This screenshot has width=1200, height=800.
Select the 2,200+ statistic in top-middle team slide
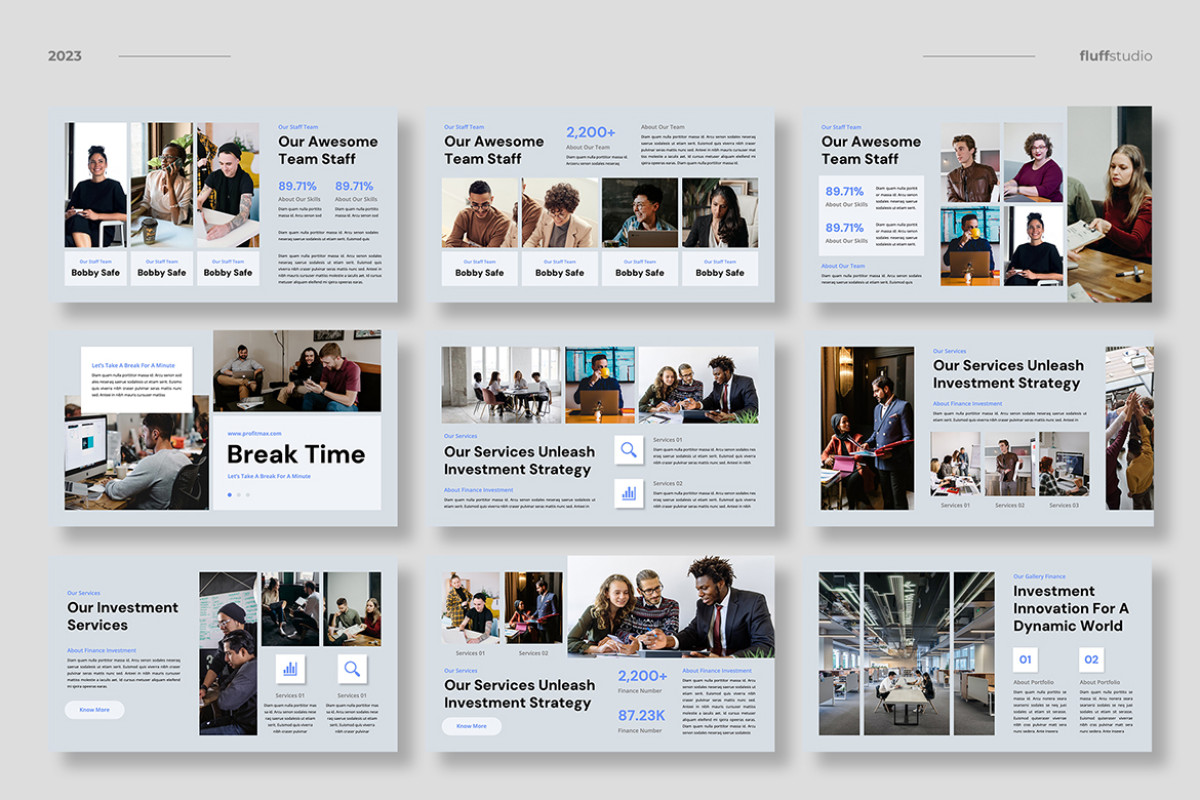591,133
